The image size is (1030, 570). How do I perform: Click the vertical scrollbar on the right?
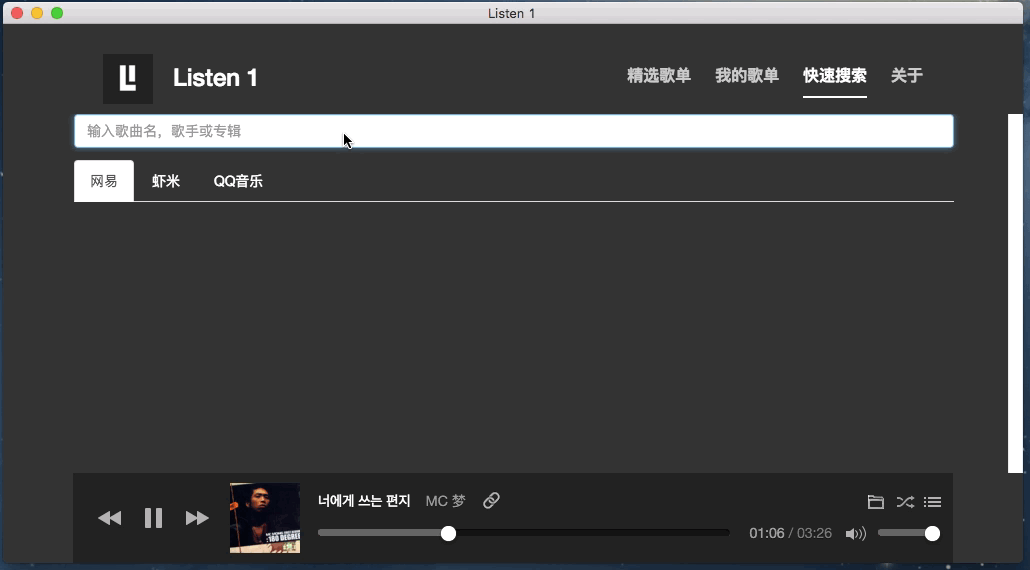pos(1016,293)
